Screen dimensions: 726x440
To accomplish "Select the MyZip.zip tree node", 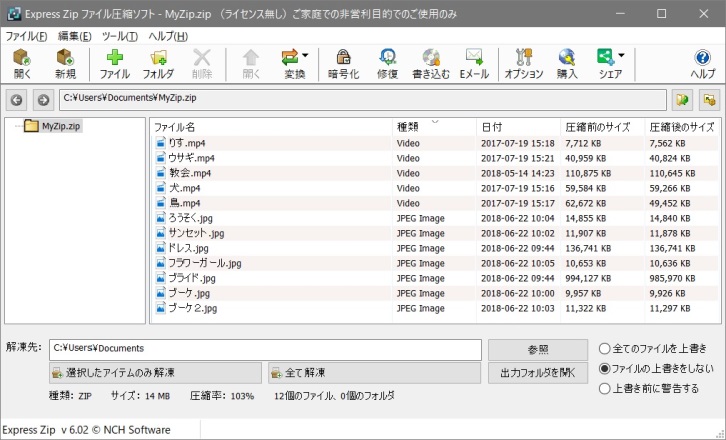I will [61, 126].
